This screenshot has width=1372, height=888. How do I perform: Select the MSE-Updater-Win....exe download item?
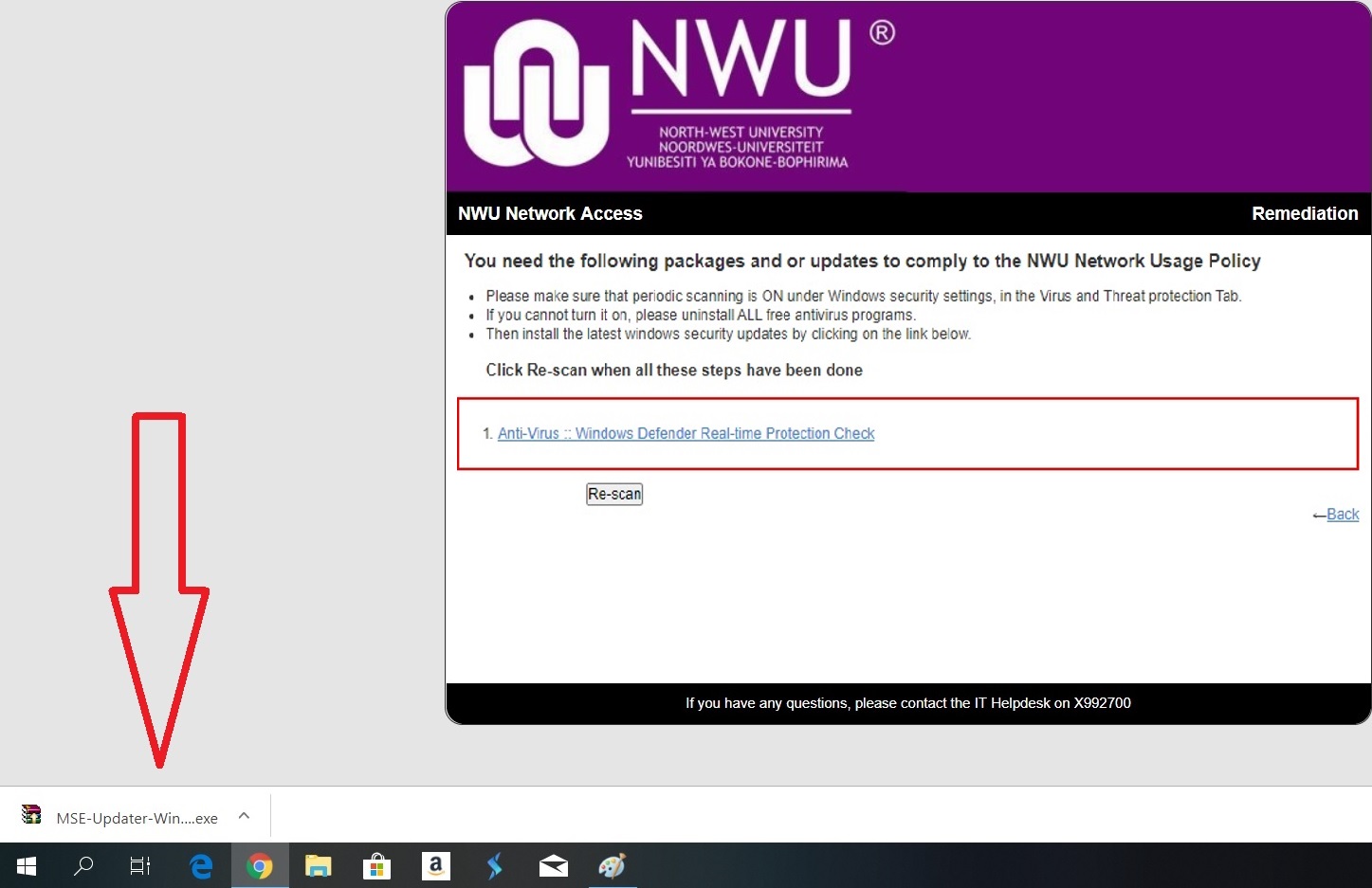tap(137, 817)
